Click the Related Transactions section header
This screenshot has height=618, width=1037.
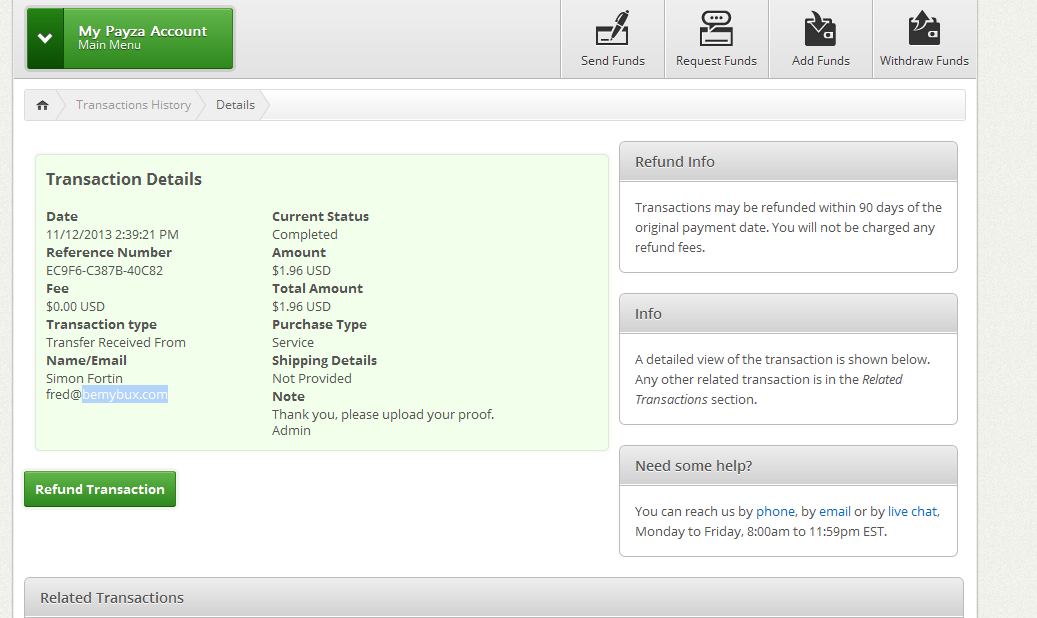493,597
